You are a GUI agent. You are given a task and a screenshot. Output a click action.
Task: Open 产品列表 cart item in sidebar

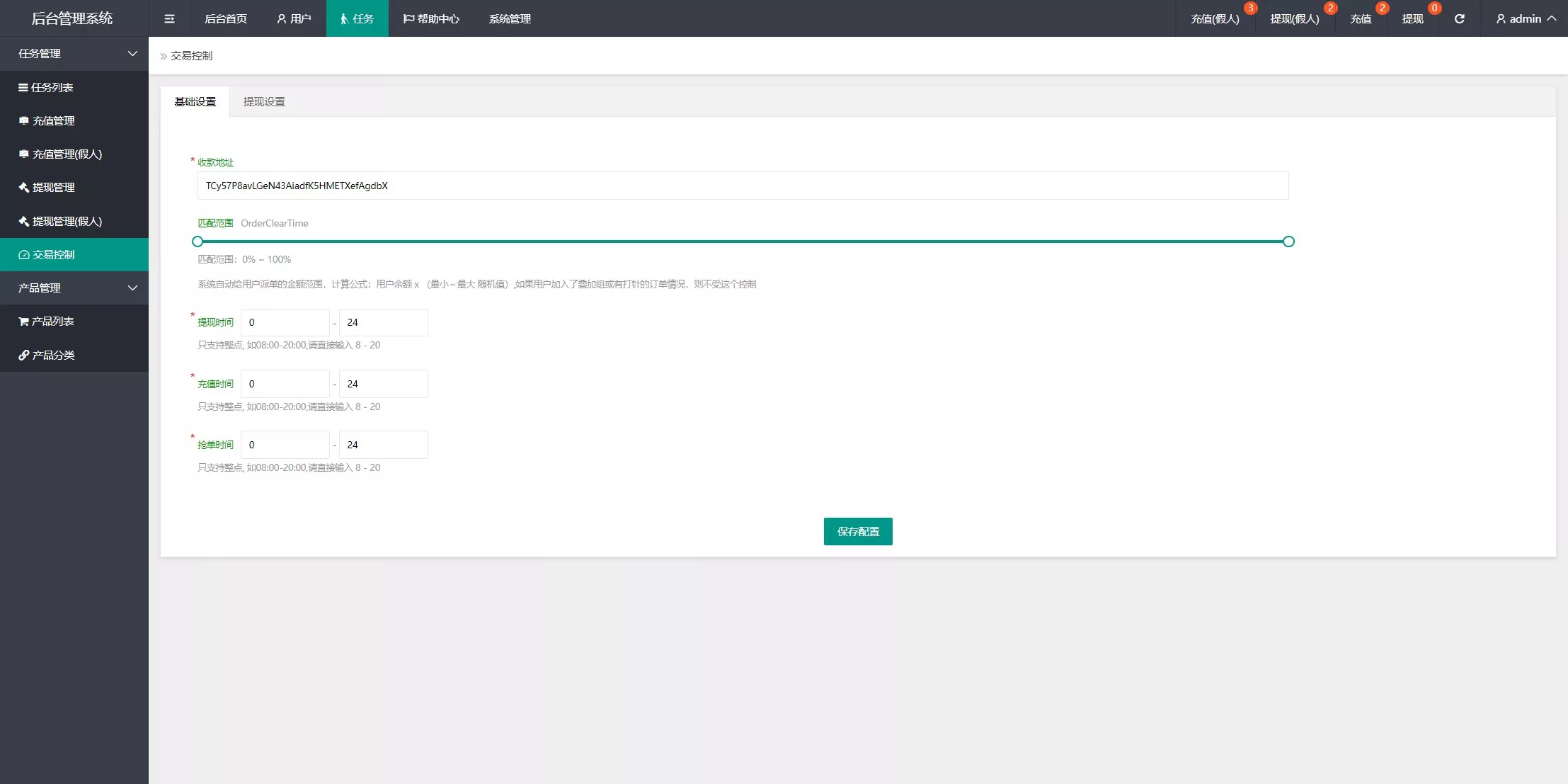point(52,321)
